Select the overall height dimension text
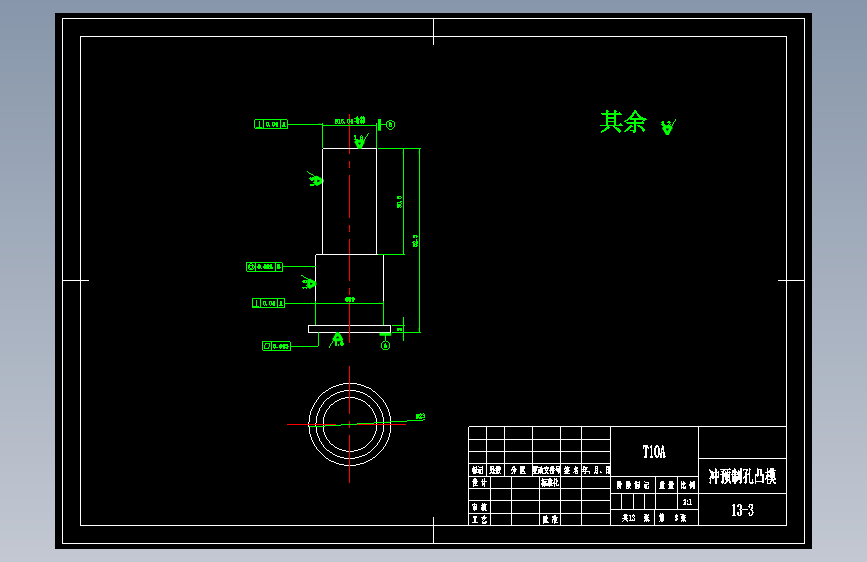 (415, 241)
